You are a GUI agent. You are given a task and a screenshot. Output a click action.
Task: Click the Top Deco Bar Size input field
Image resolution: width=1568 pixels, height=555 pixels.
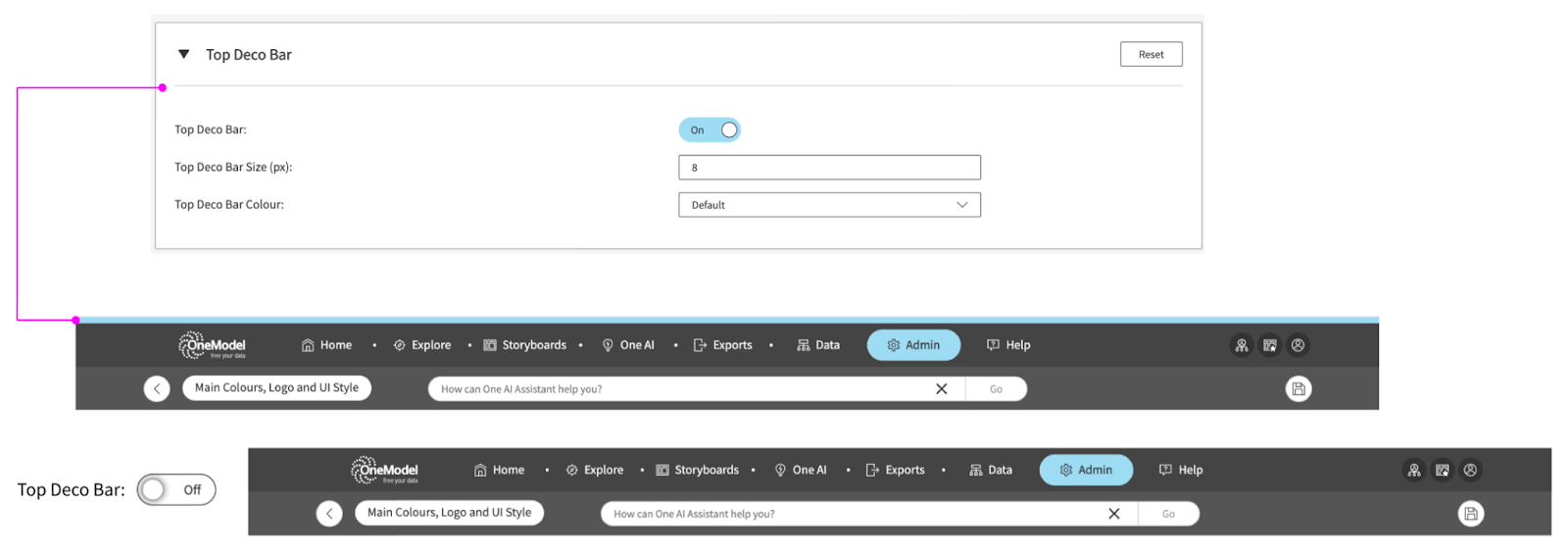(829, 168)
